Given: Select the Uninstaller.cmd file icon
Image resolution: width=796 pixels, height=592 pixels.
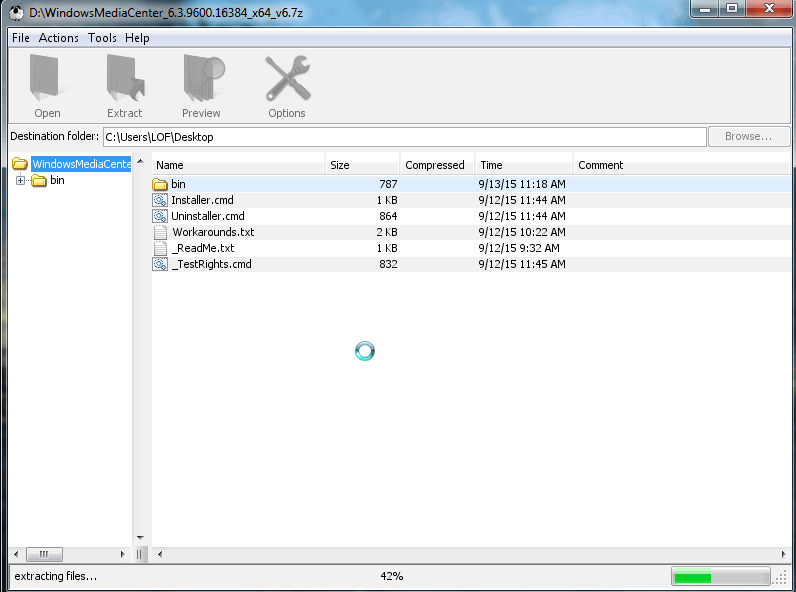Looking at the screenshot, I should [160, 216].
